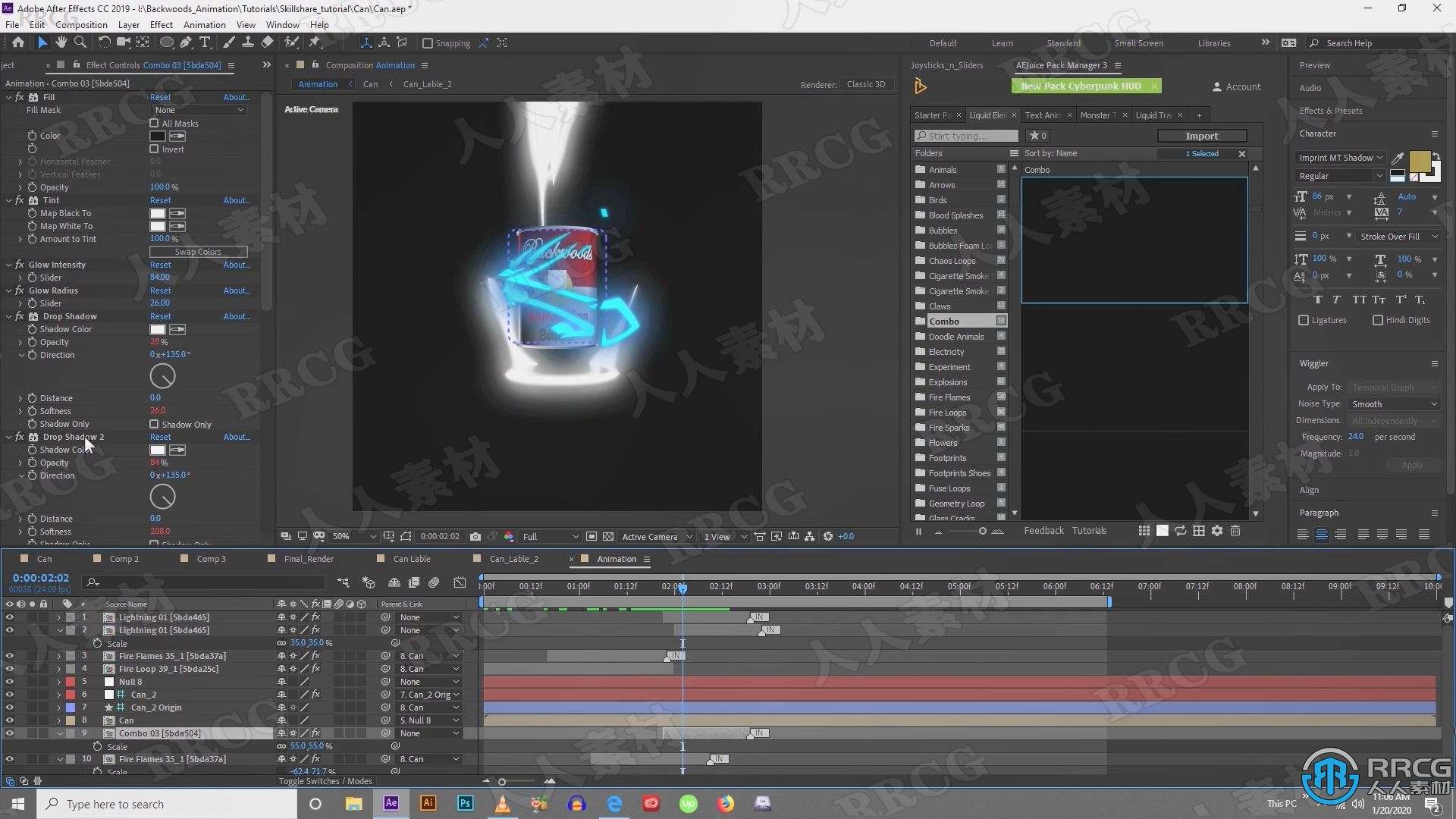This screenshot has height=819, width=1456.
Task: Select the Puppet Pin tool
Action: pos(315,42)
